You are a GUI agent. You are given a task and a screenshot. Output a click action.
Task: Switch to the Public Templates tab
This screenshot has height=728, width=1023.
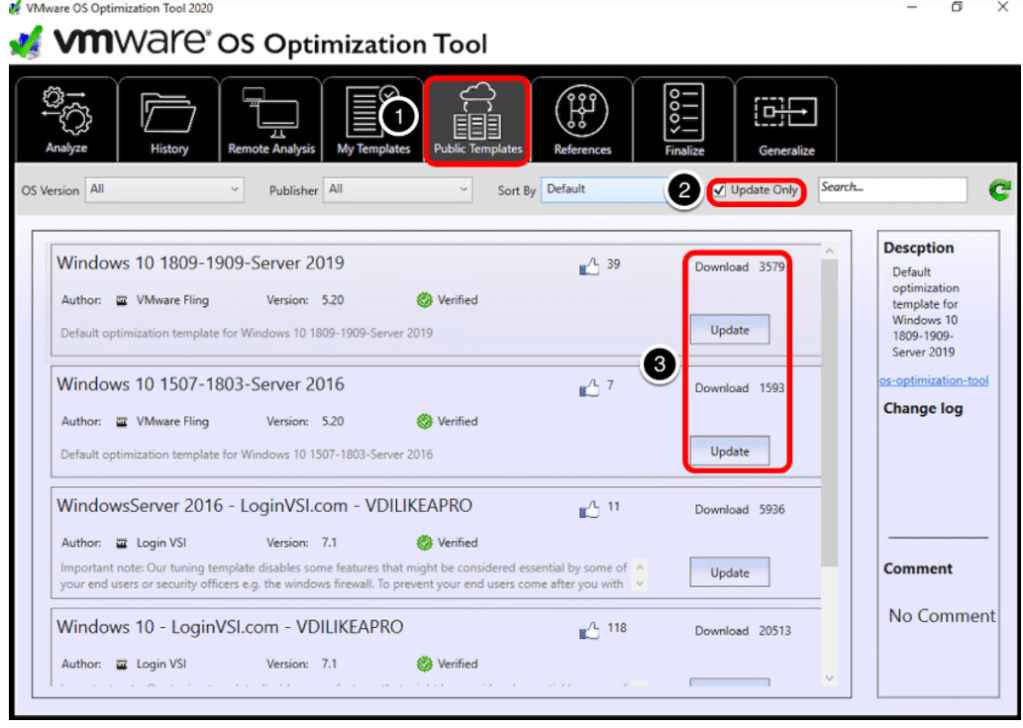point(478,120)
